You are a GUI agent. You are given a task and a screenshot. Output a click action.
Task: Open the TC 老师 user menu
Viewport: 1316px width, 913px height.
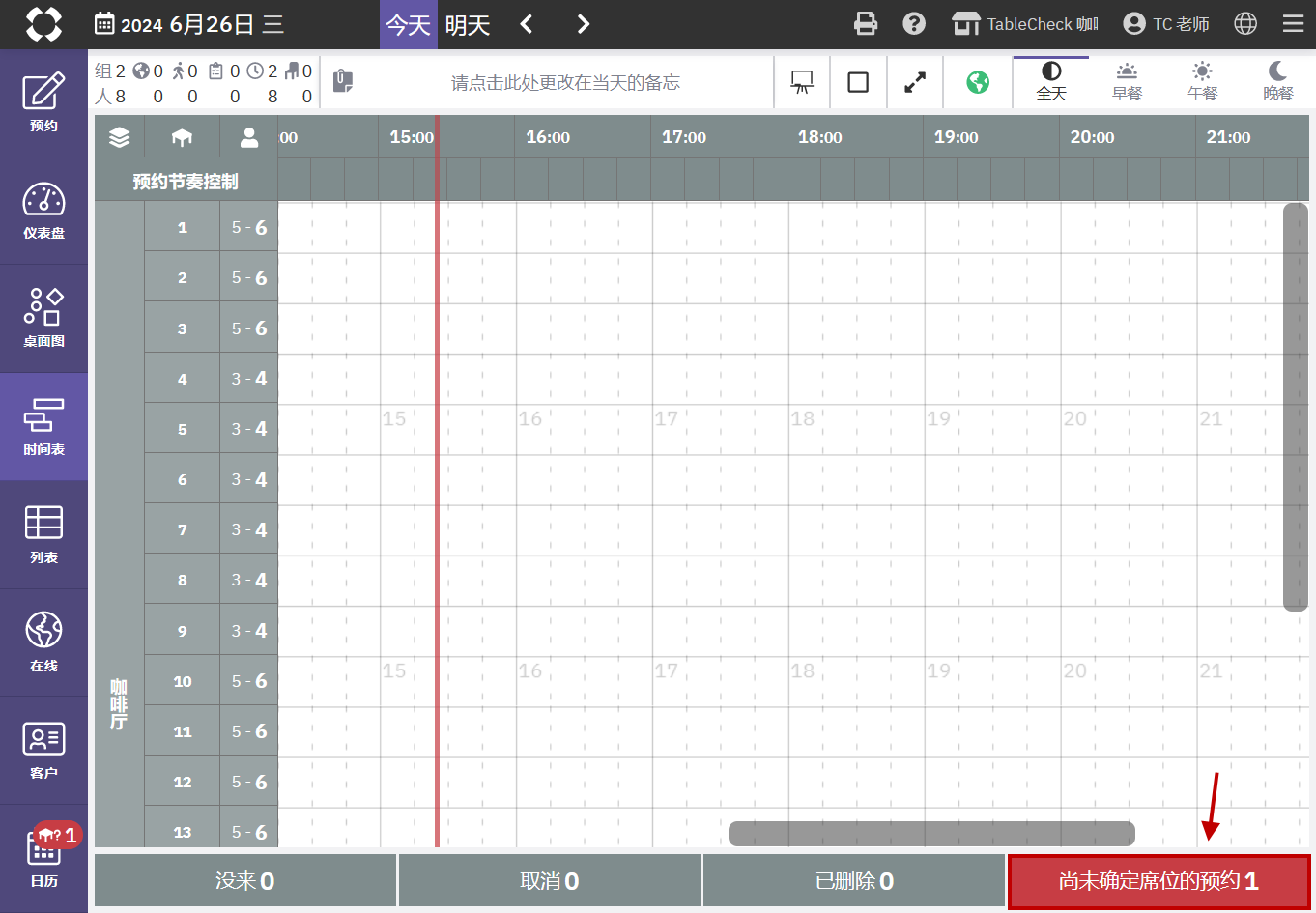click(x=1166, y=24)
